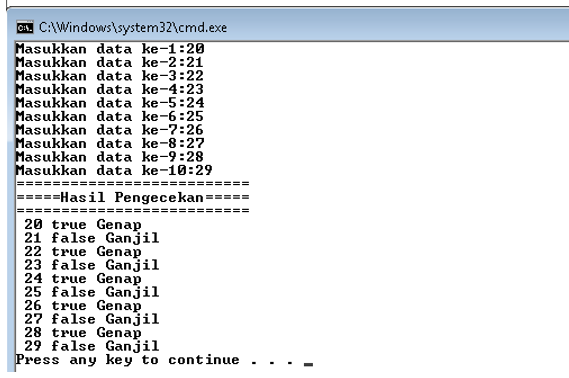Select line 'Masukkan data ke-2:21'
The height and width of the screenshot is (378, 569).
109,62
